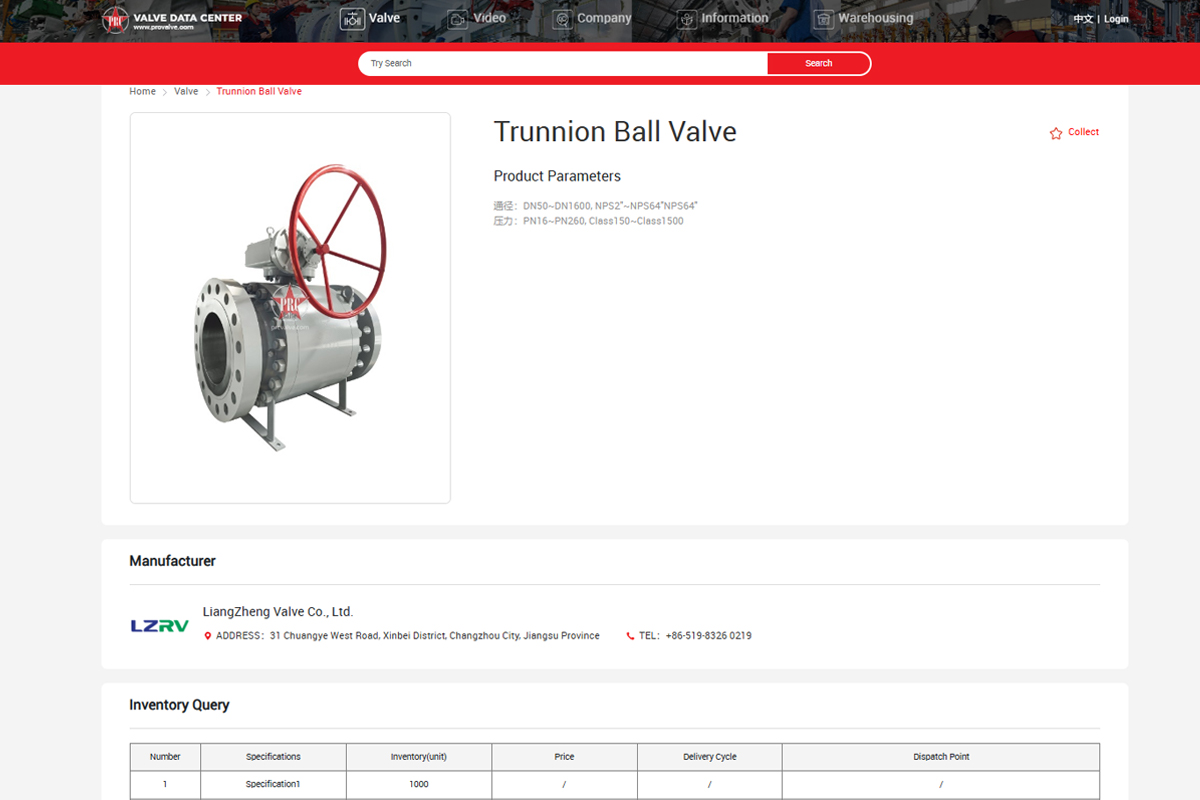This screenshot has width=1200, height=800.
Task: Go to the Information section
Action: [734, 18]
